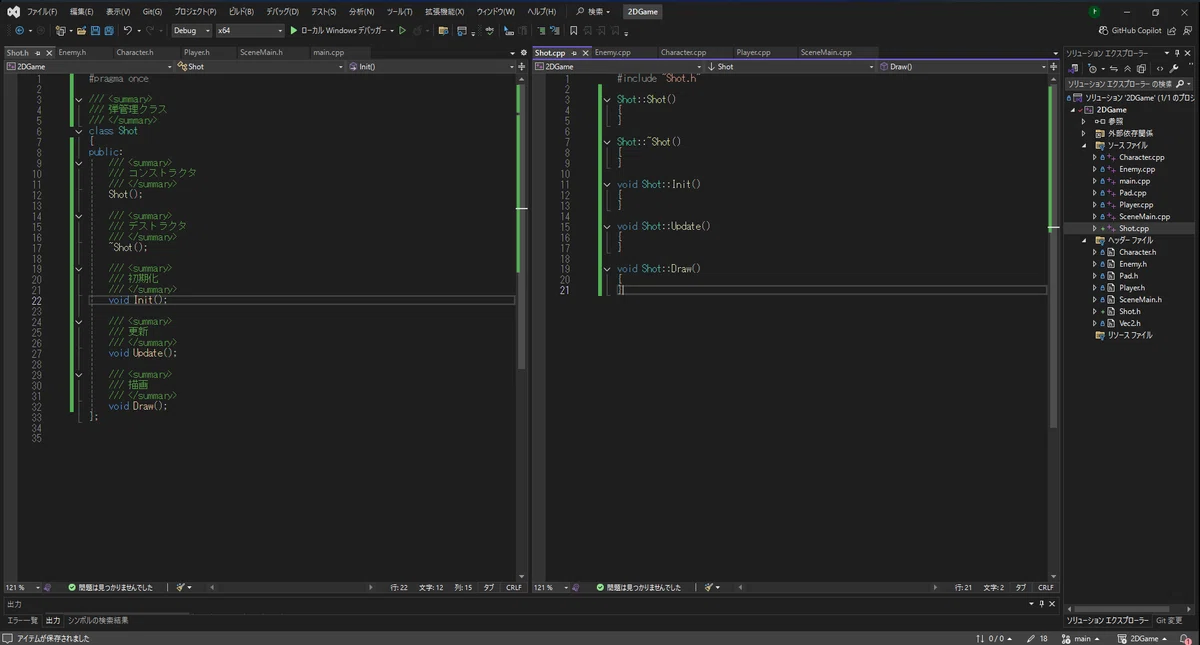Select Character.cpp in Solution Explorer
The width and height of the screenshot is (1200, 645).
point(1141,157)
